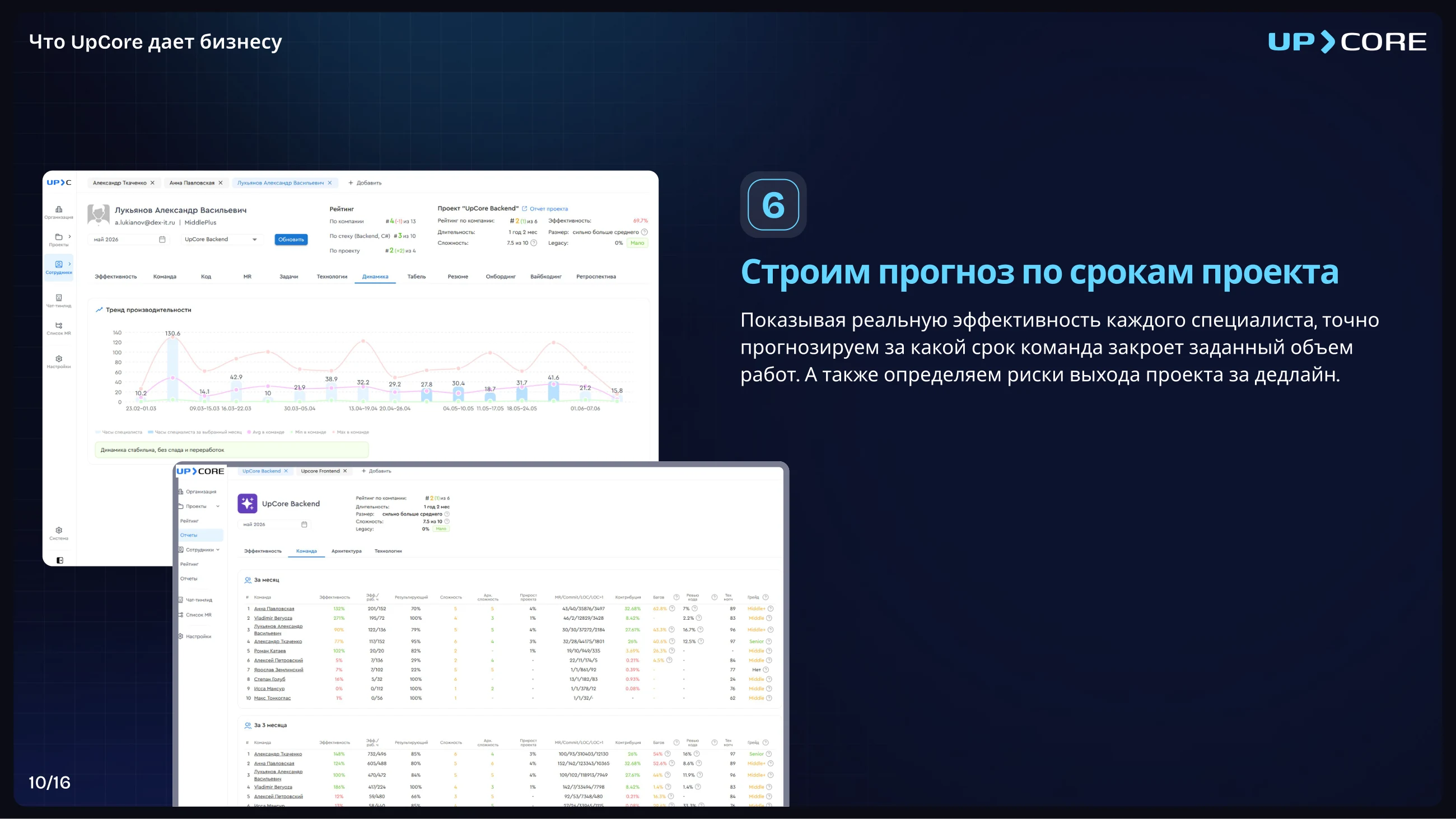Click Добавить in project report tab bar

(376, 471)
